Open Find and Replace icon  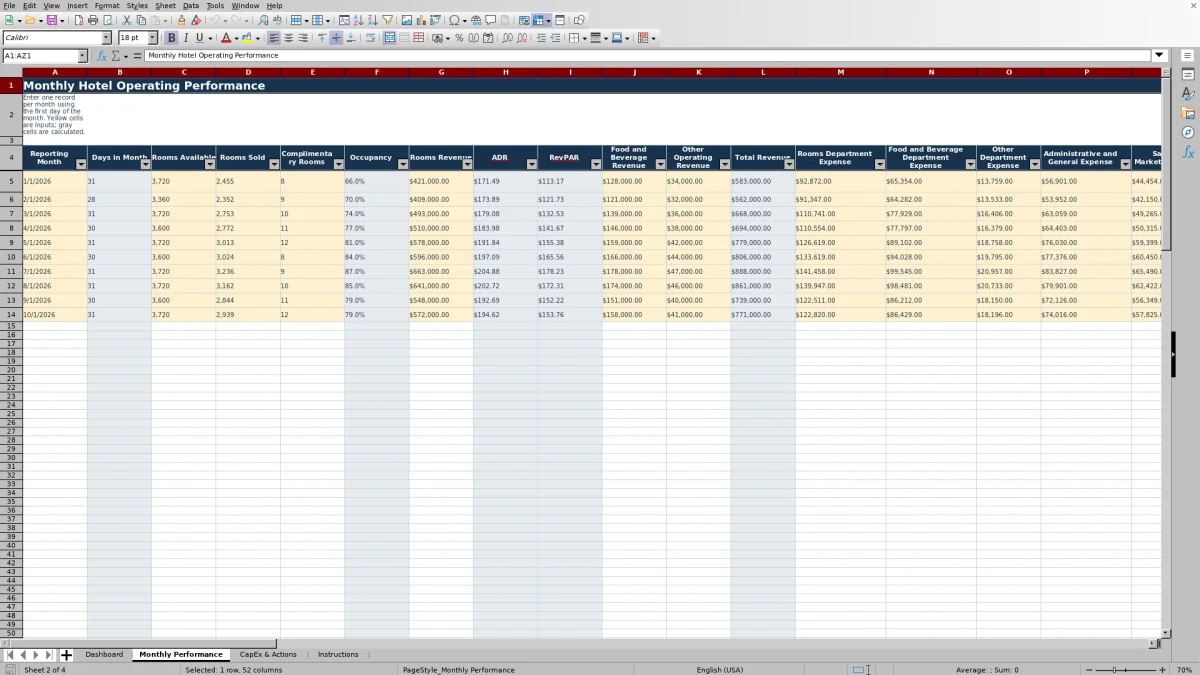[263, 20]
